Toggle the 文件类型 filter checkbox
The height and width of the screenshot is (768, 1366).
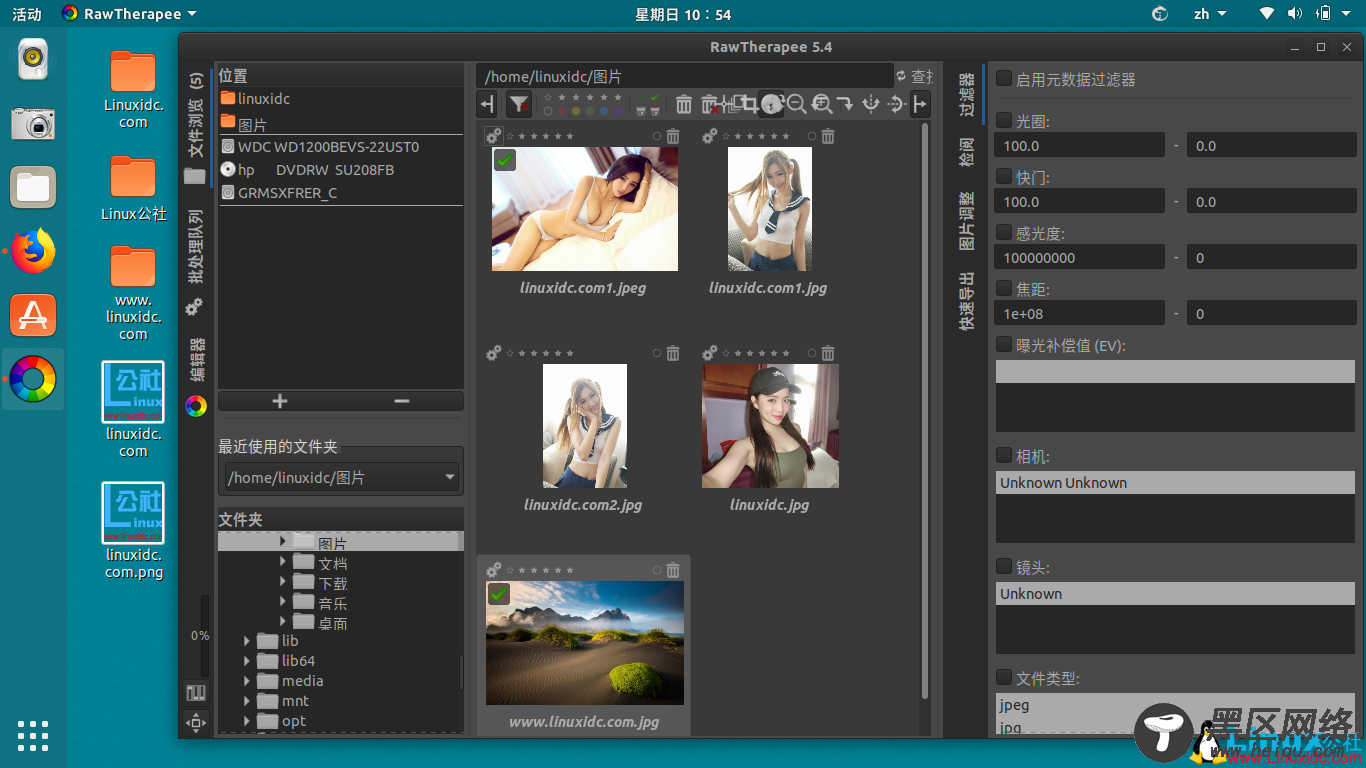(x=1004, y=678)
